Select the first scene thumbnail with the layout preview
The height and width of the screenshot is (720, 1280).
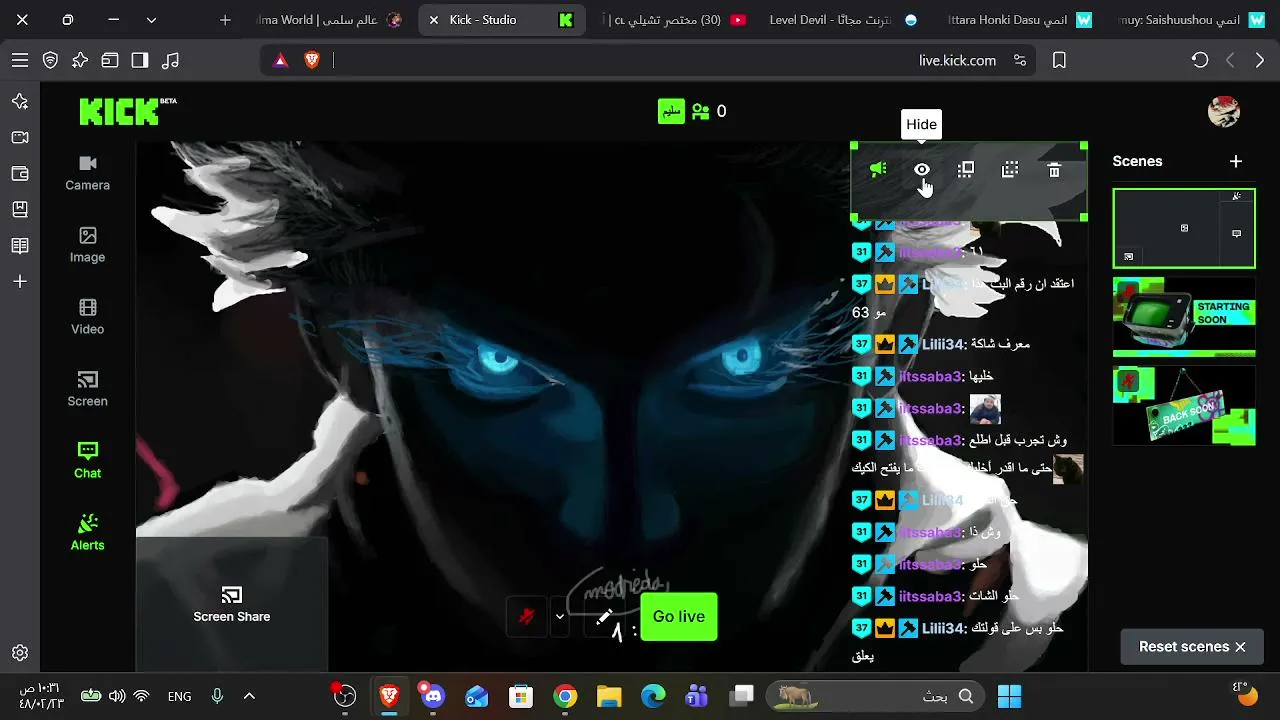(1184, 228)
